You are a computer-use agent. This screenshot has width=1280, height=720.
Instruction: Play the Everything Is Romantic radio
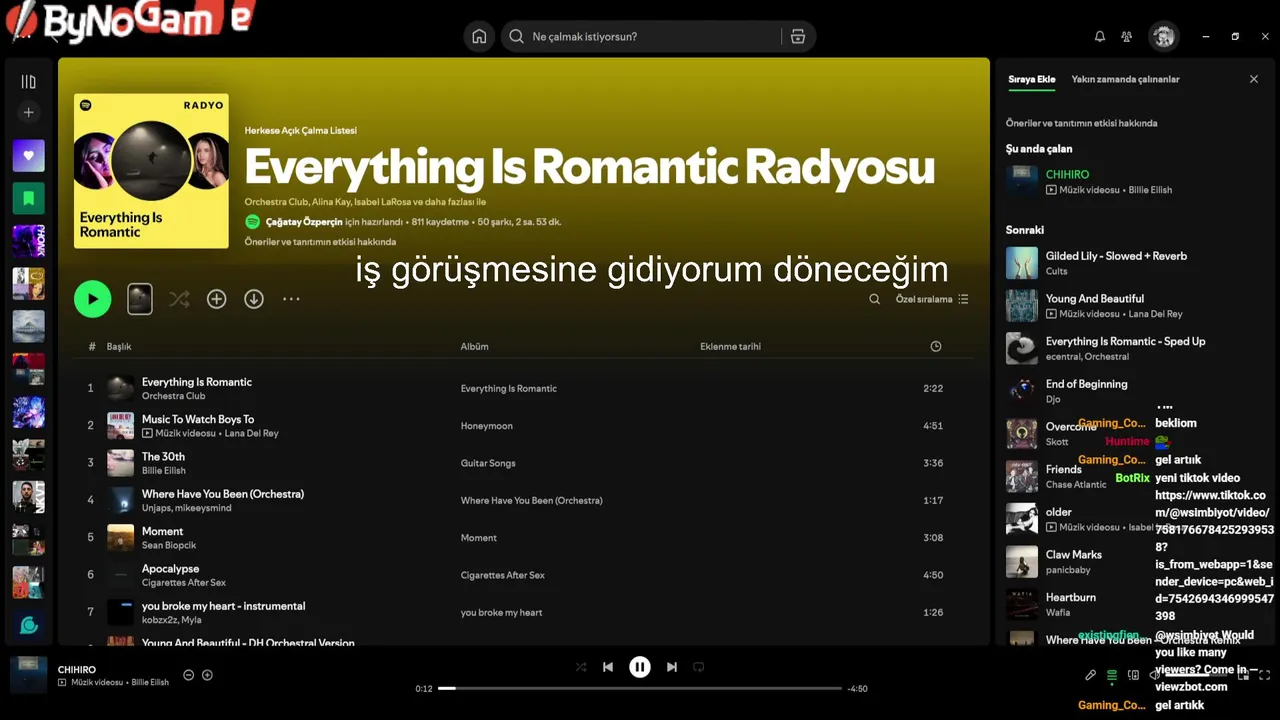coord(93,299)
